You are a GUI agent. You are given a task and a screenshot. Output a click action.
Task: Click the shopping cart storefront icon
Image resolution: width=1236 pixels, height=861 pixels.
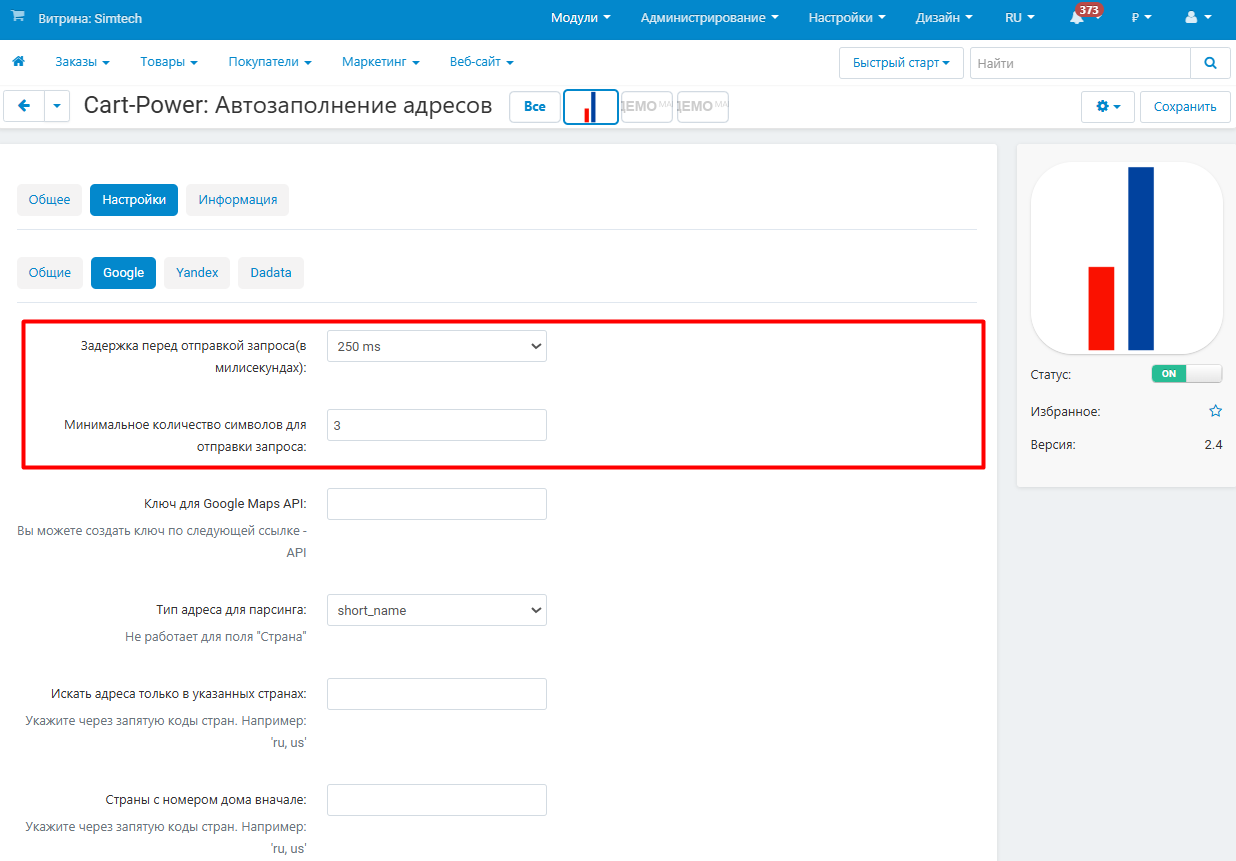click(18, 17)
